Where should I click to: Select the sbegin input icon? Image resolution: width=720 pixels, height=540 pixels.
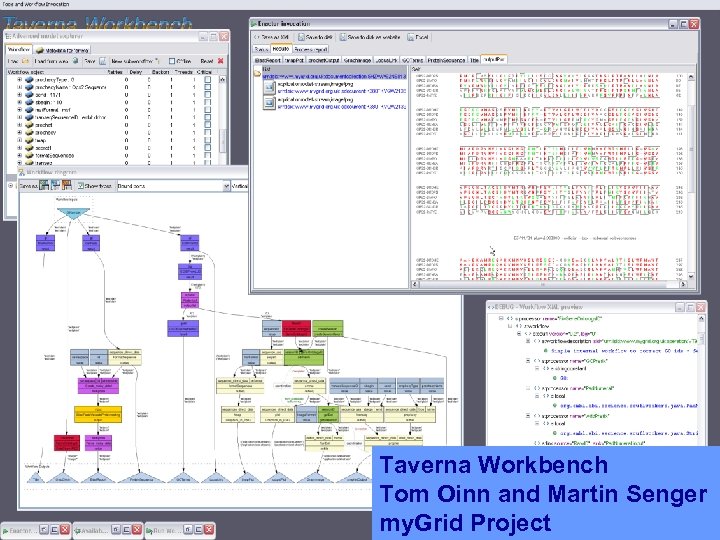pyautogui.click(x=29, y=102)
